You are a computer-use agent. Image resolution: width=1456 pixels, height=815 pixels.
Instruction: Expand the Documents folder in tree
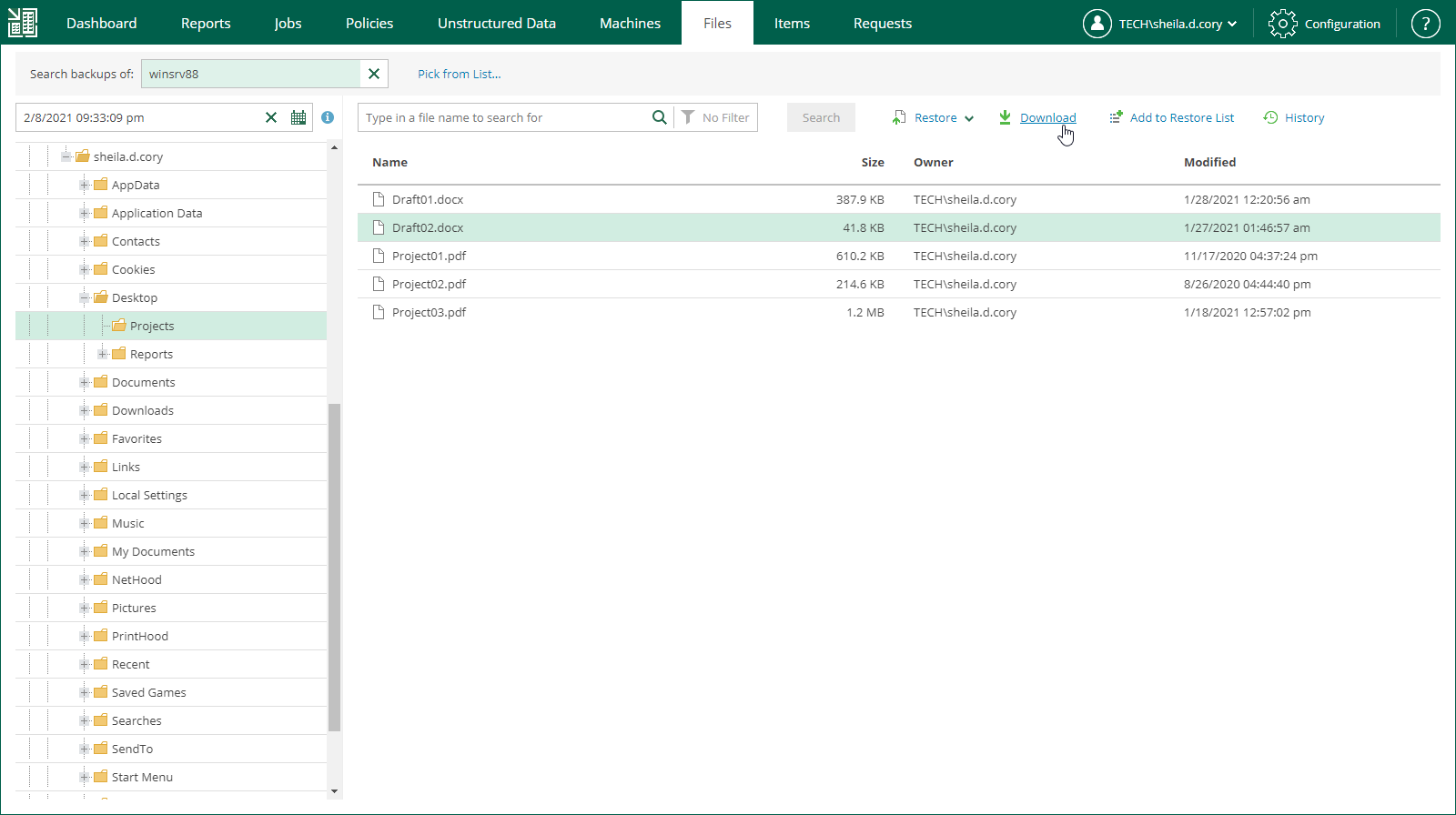click(84, 382)
